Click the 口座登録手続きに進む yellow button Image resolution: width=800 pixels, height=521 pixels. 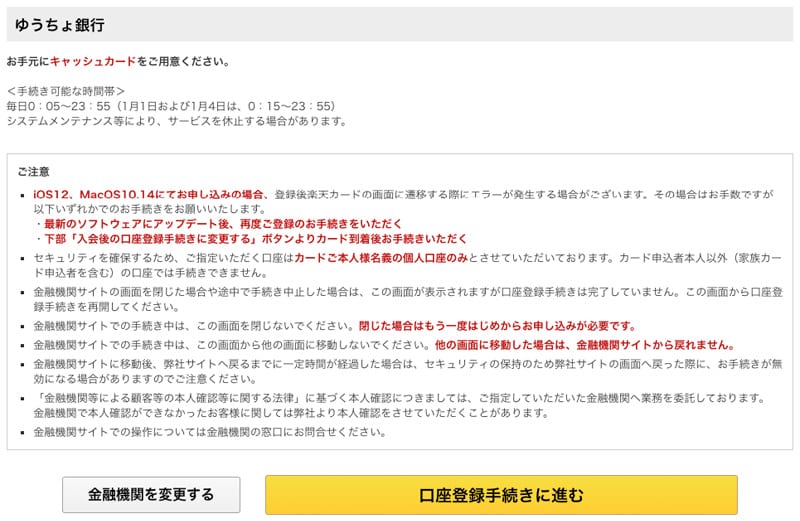point(501,494)
